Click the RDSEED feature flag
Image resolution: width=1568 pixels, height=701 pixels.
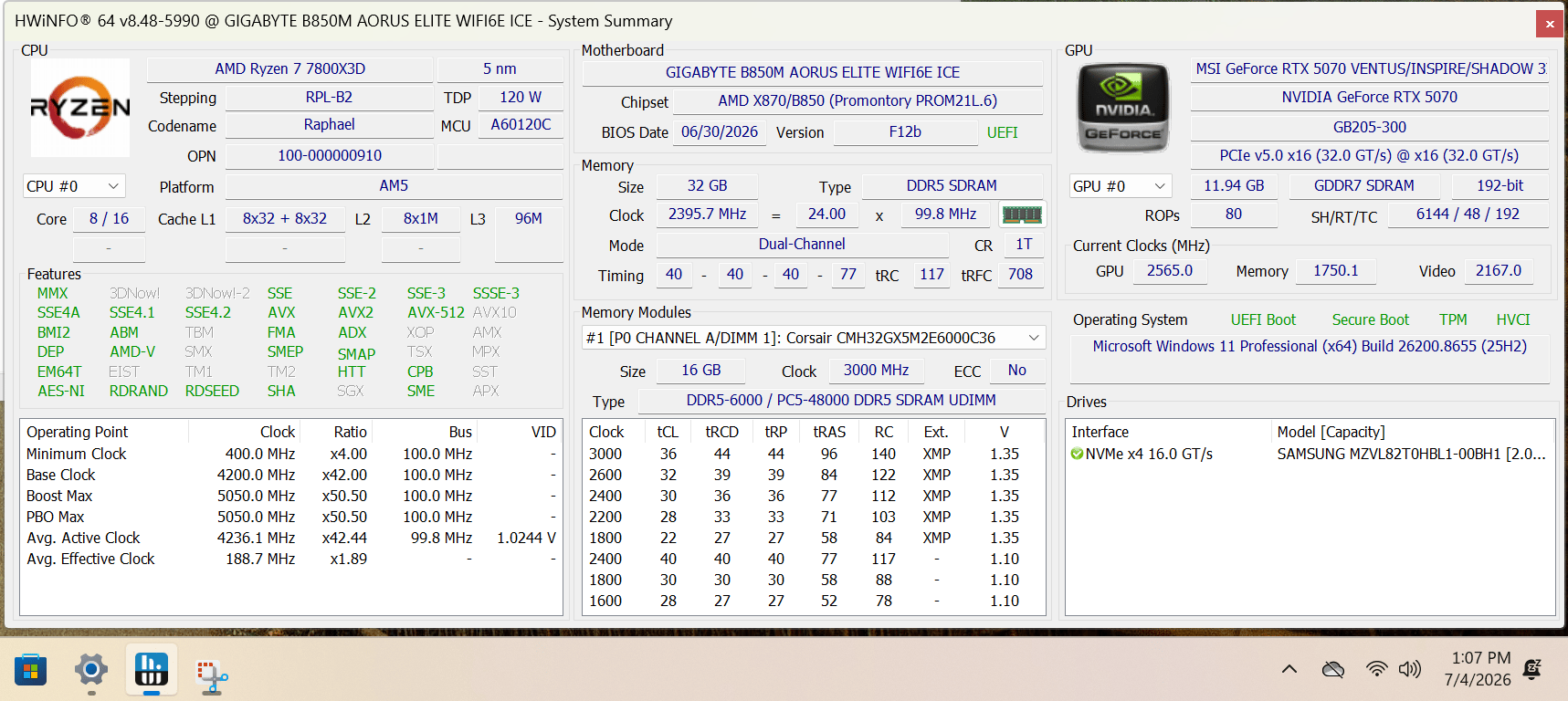tap(212, 391)
